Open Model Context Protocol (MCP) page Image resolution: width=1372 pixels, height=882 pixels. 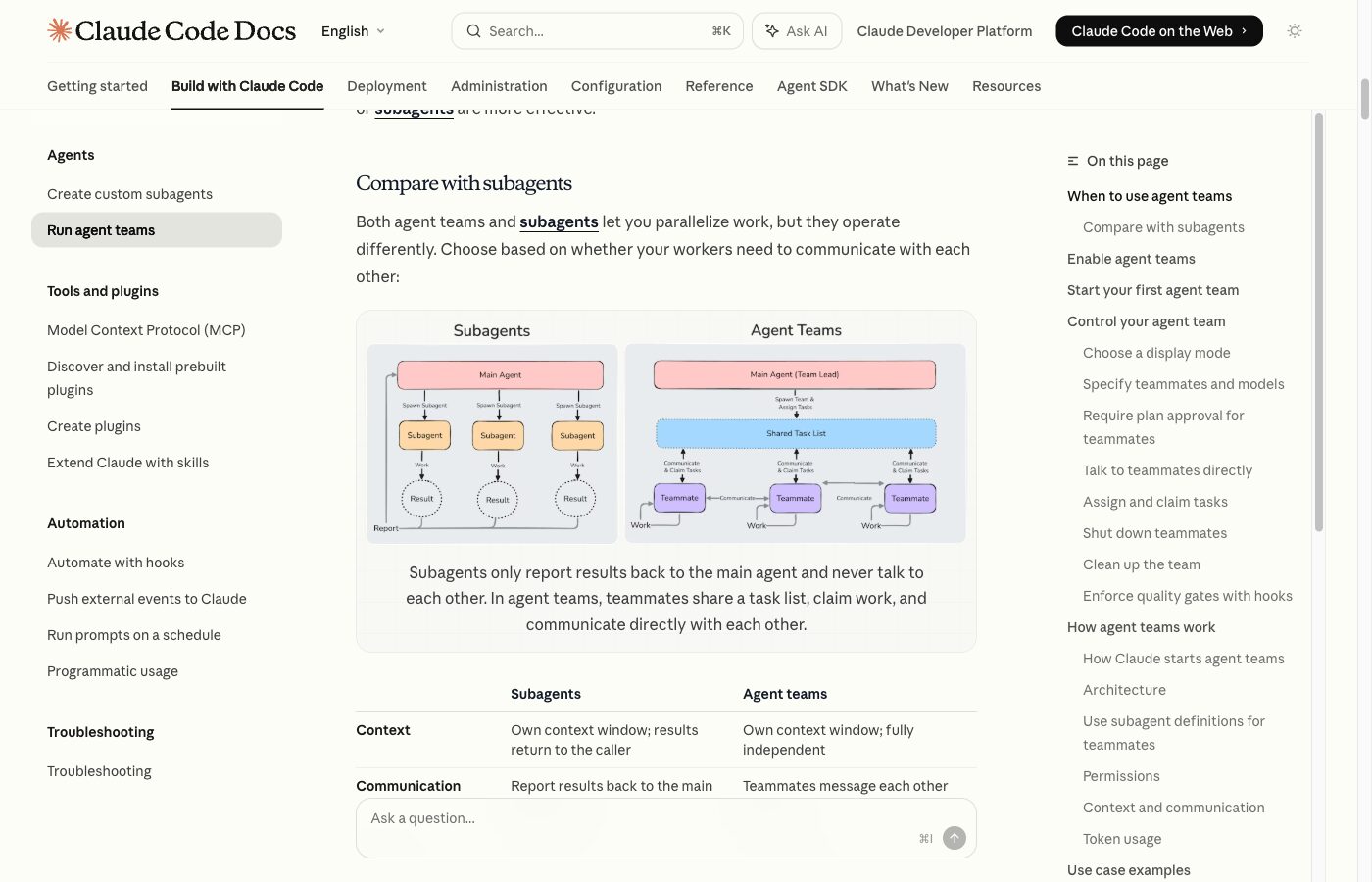[146, 330]
